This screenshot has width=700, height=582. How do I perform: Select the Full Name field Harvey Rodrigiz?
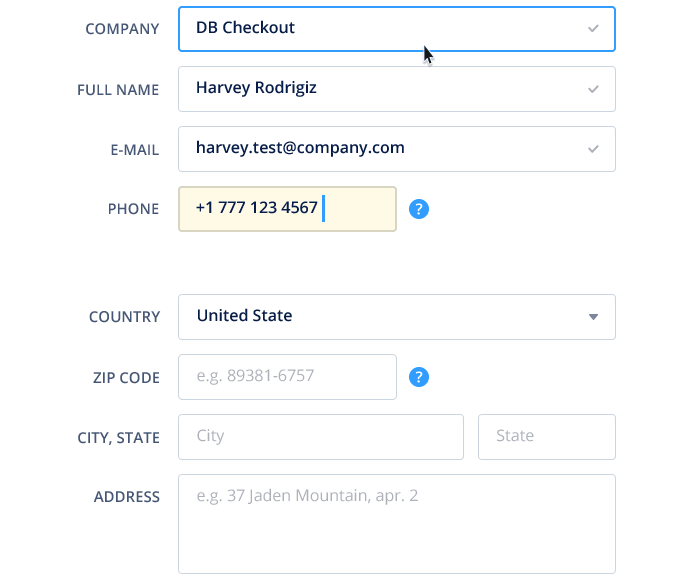396,89
